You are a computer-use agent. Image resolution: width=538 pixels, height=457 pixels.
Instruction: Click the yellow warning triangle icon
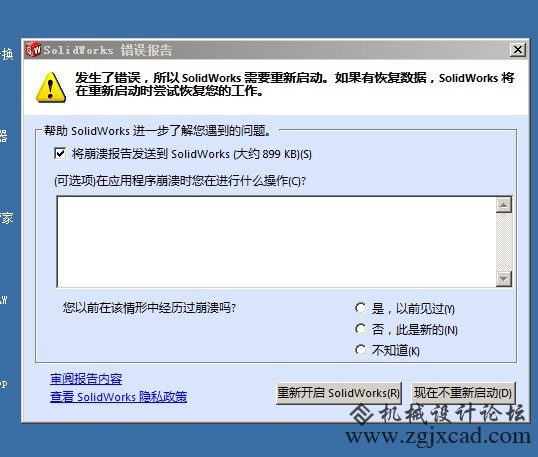(x=51, y=87)
